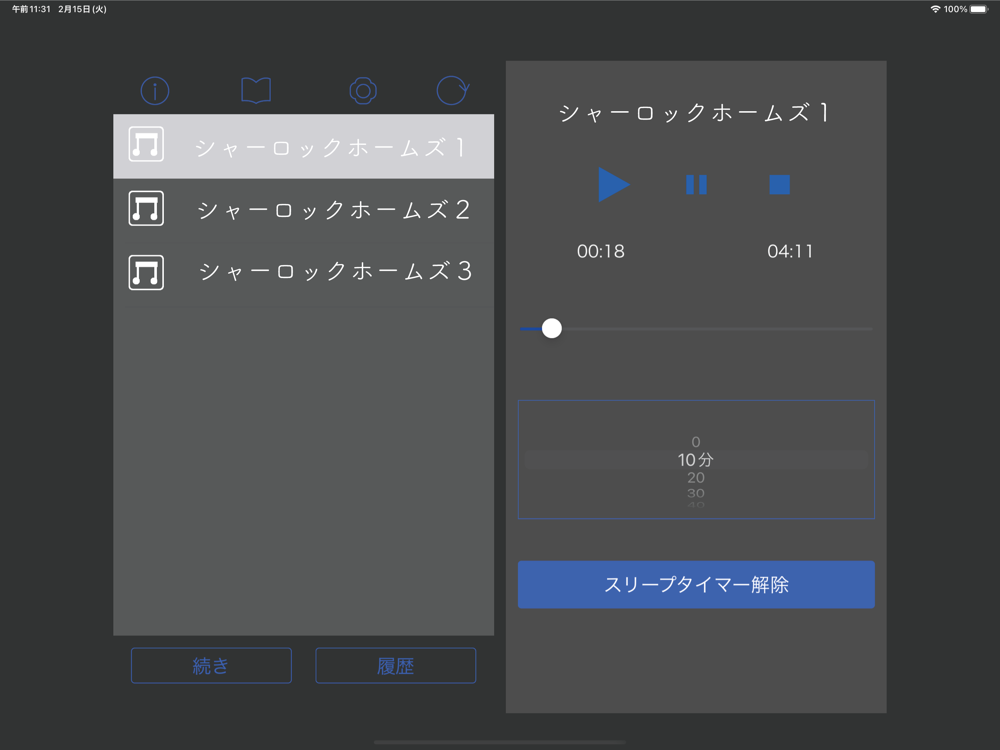Tap the Wi-Fi status icon
The image size is (1000, 750).
[935, 9]
